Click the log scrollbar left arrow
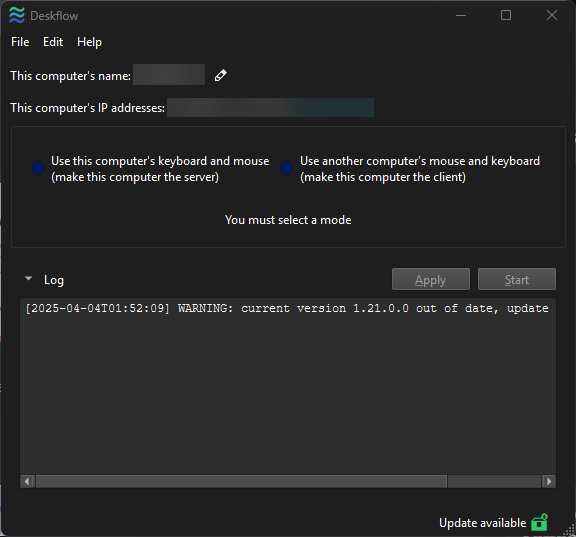Image resolution: width=576 pixels, height=537 pixels. (27, 481)
